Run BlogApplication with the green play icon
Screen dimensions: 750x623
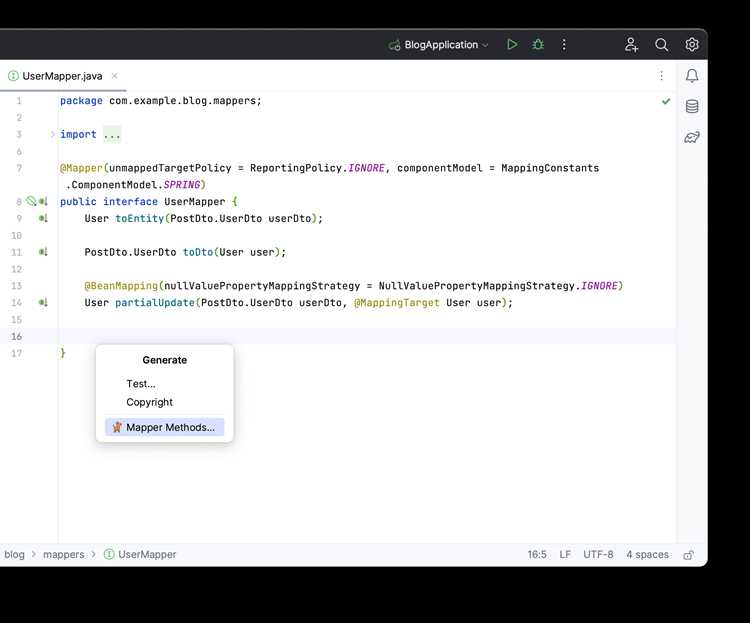coord(512,44)
